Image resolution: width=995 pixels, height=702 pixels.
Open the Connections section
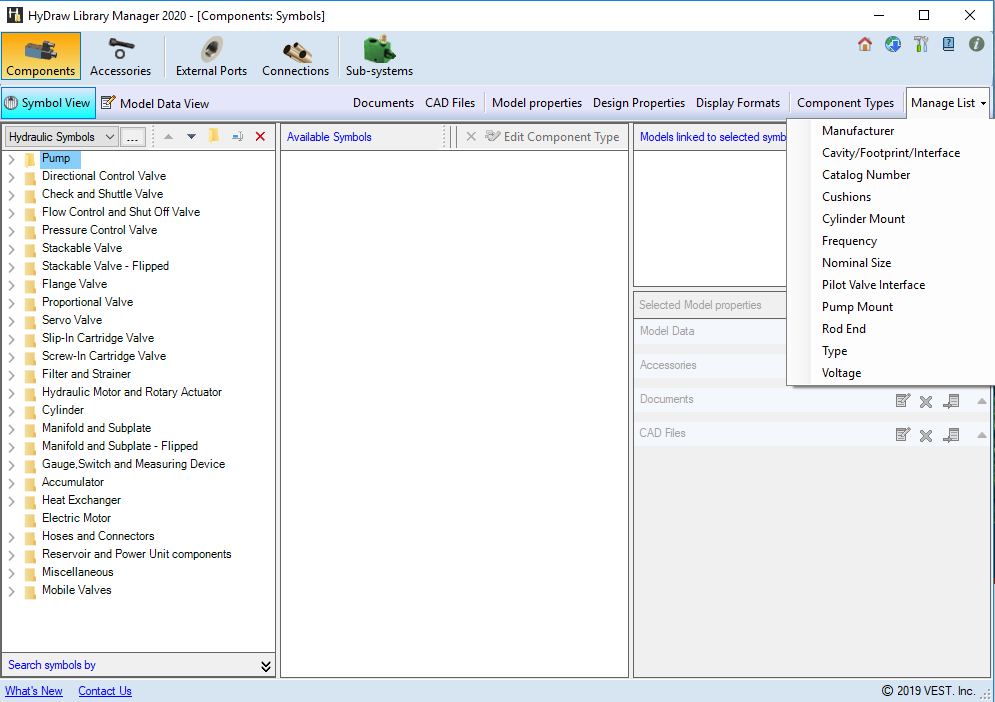pos(296,56)
